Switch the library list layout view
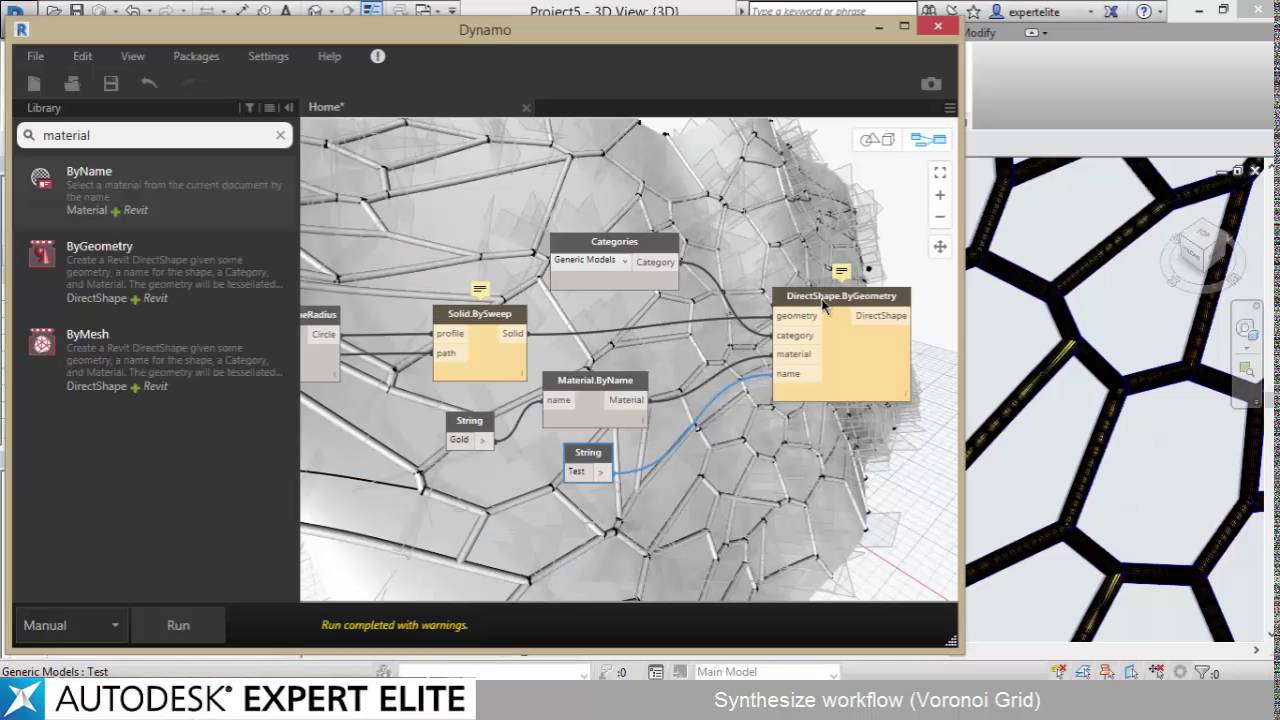This screenshot has width=1280, height=720. pos(269,107)
